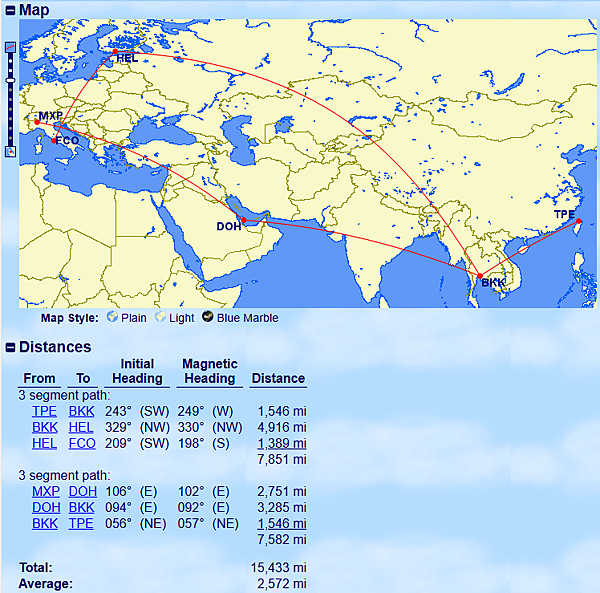Click the 198° (S) magnetic heading
The height and width of the screenshot is (593, 600).
[204, 443]
